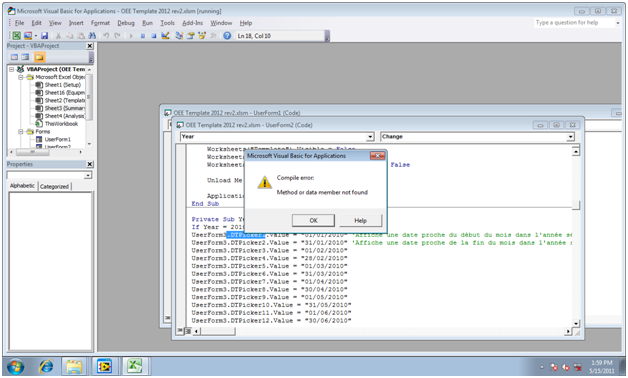Open the Year object dropdown in code window

370,137
